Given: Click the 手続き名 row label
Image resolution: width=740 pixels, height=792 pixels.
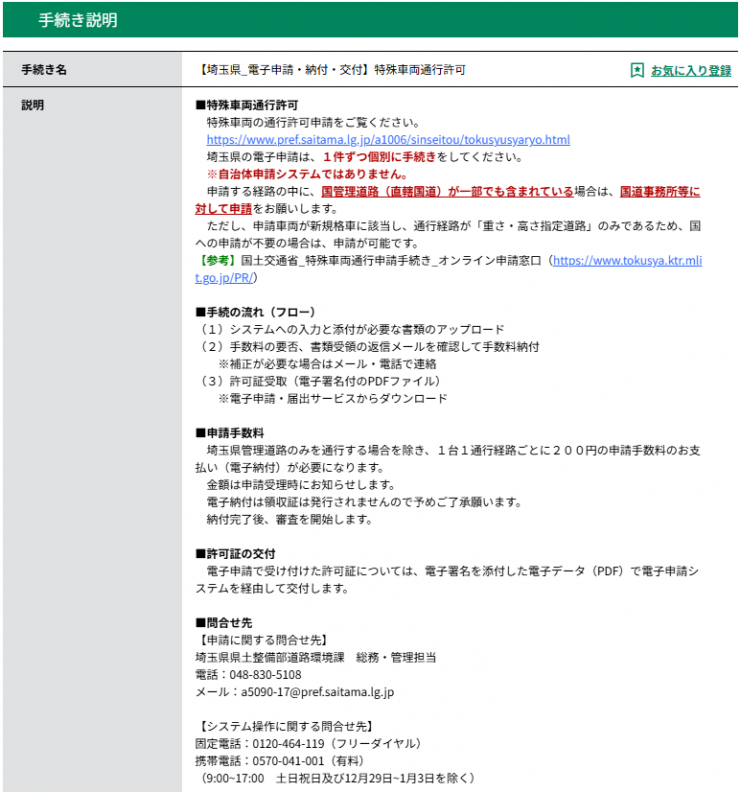Looking at the screenshot, I should pyautogui.click(x=44, y=70).
